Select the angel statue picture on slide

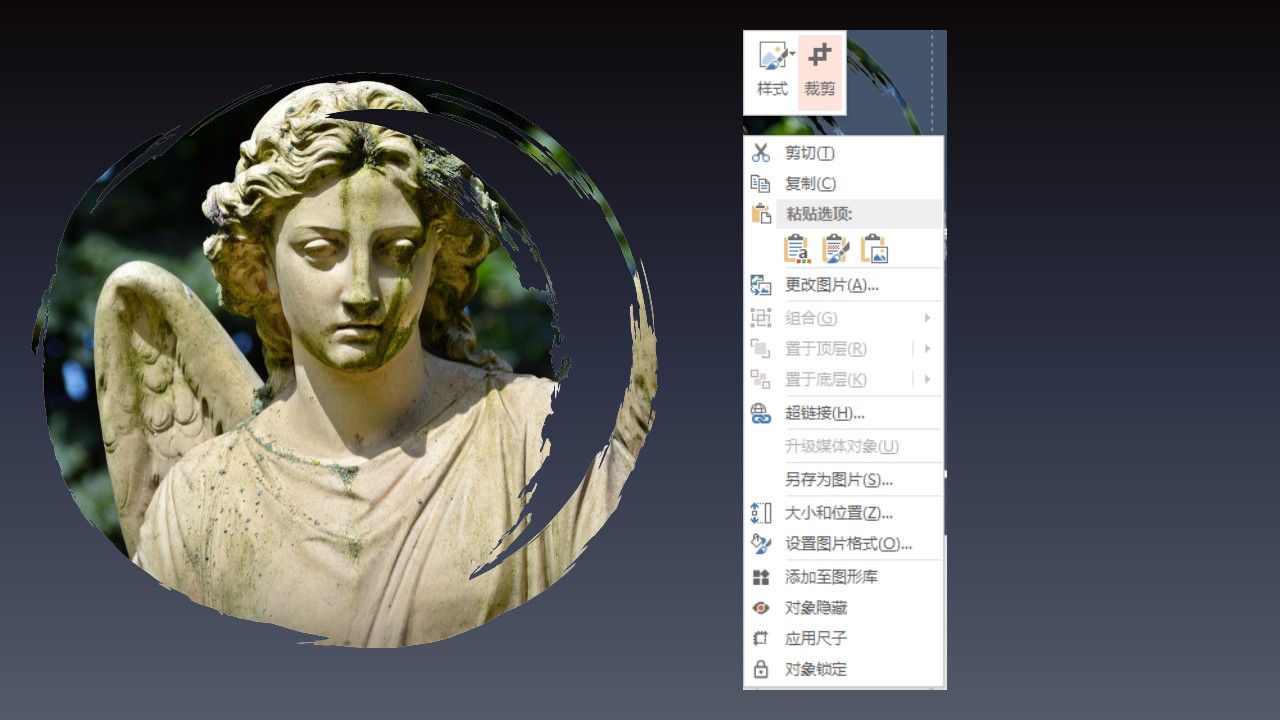[x=345, y=360]
